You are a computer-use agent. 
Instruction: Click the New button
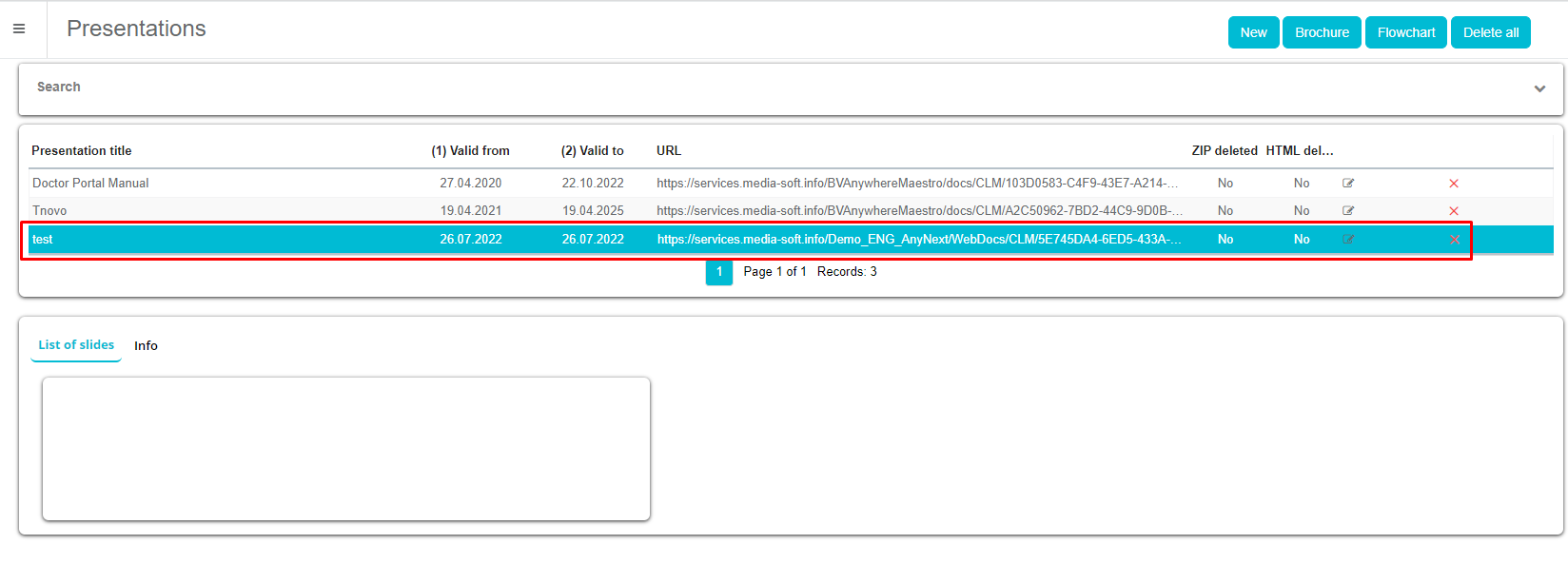(x=1253, y=32)
